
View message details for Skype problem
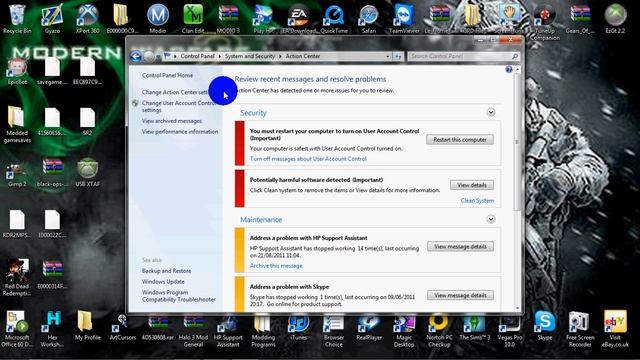pyautogui.click(x=460, y=295)
